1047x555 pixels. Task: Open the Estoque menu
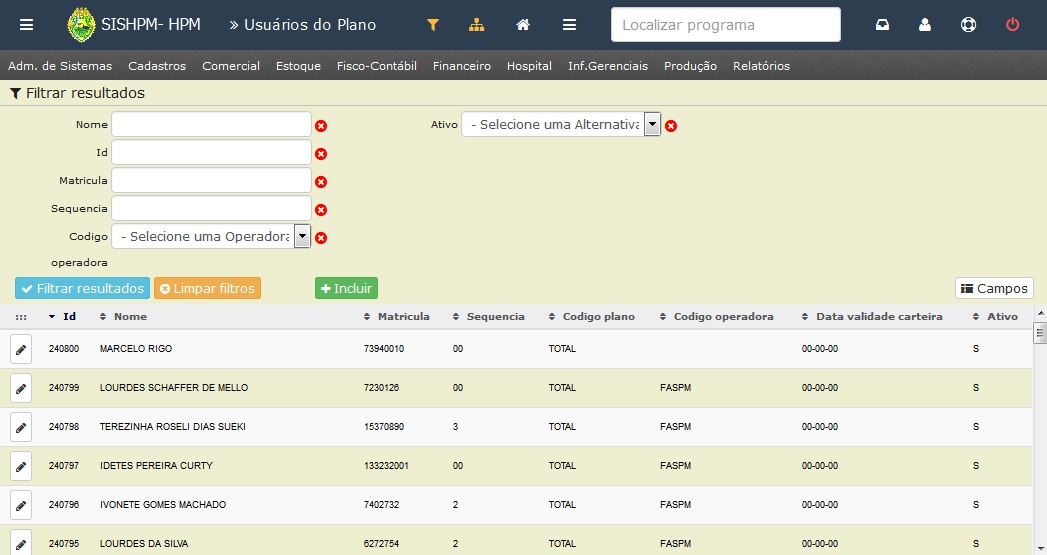tap(298, 65)
